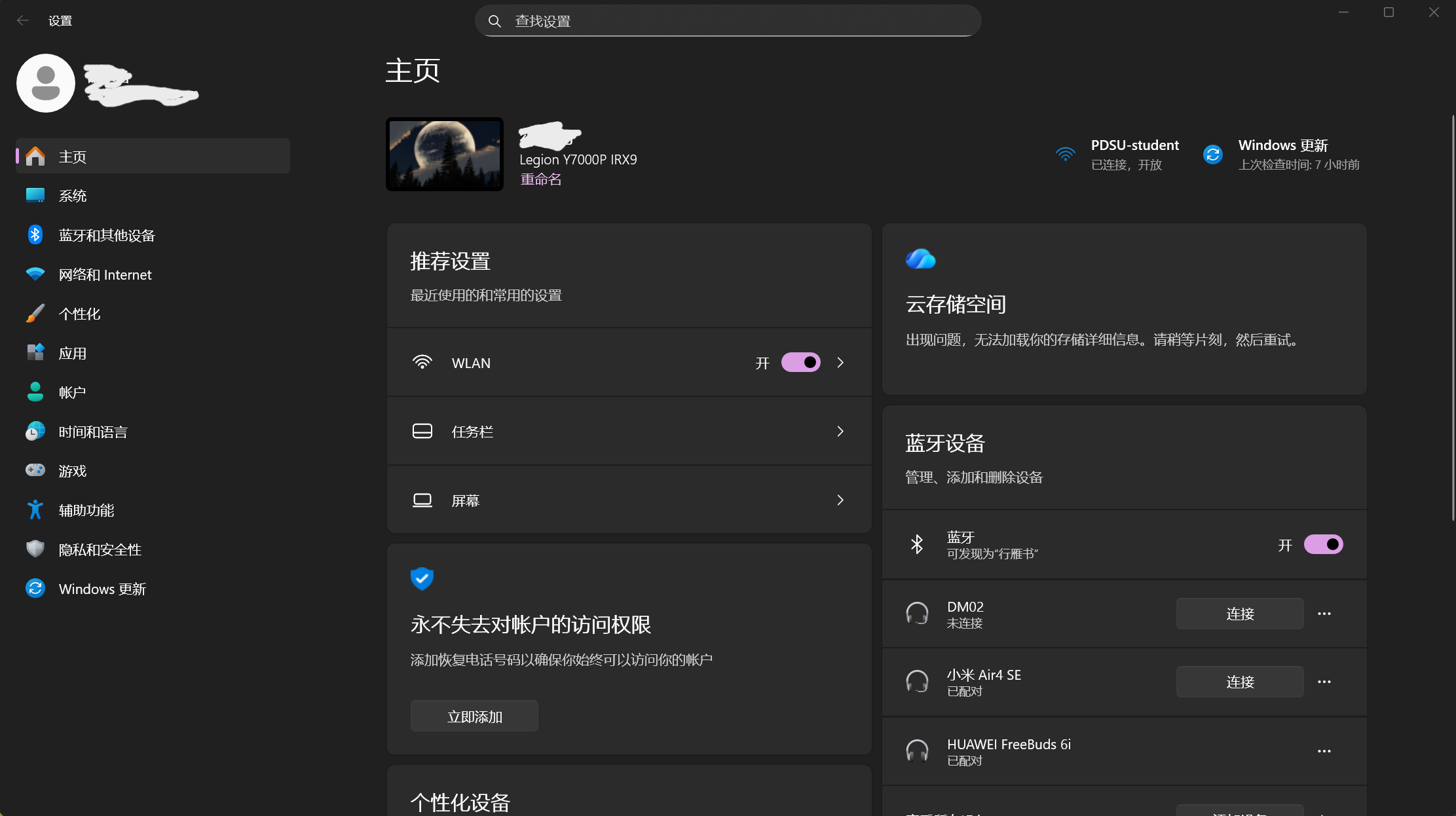The height and width of the screenshot is (816, 1456).
Task: Click the DM02 headphone device icon
Action: pyautogui.click(x=917, y=614)
